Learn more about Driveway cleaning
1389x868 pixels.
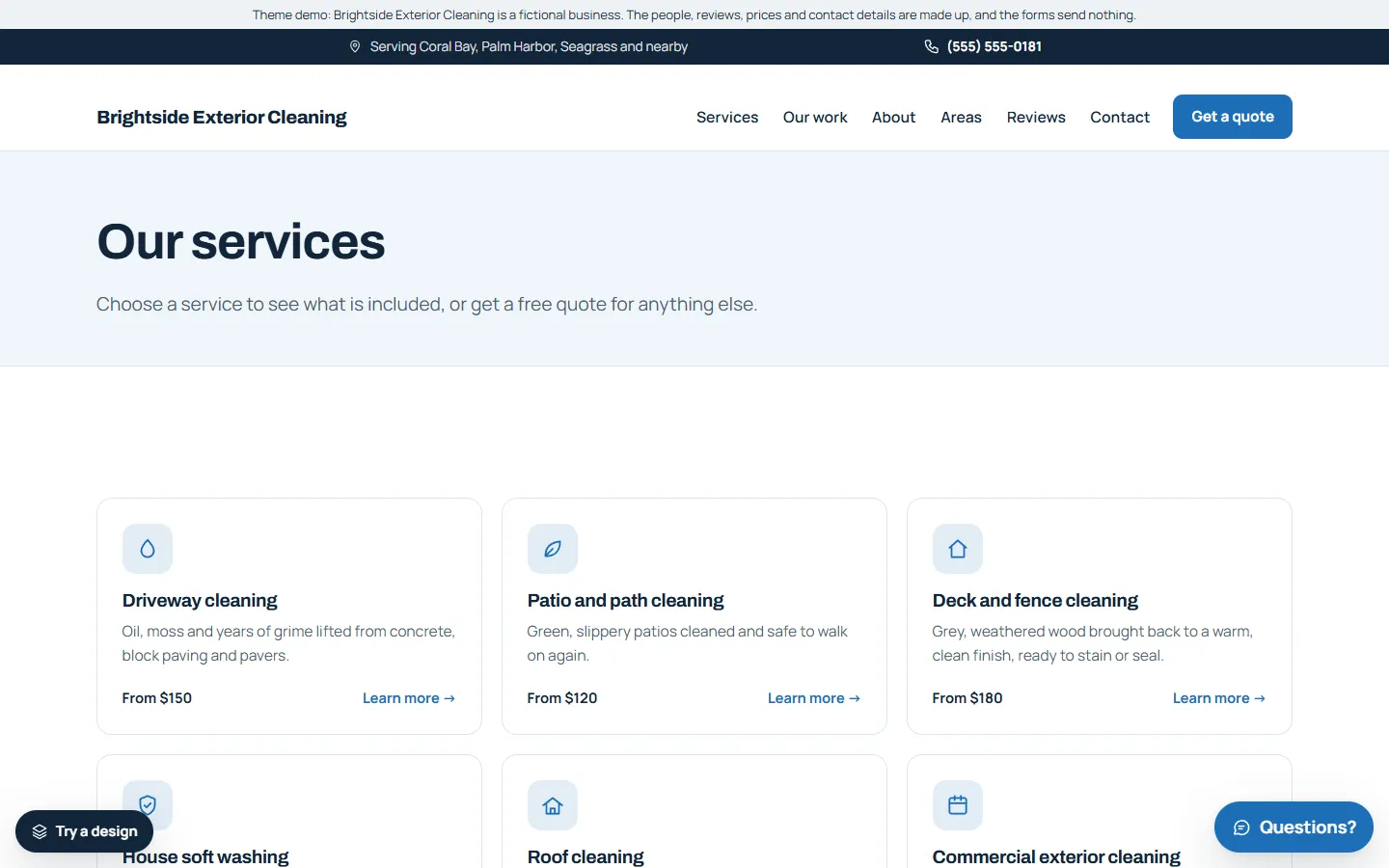click(x=409, y=698)
